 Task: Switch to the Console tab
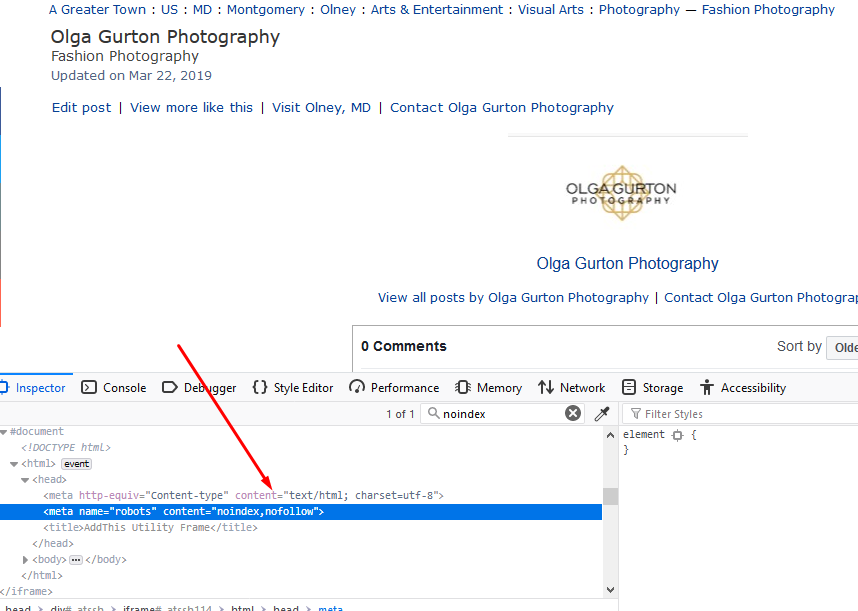click(x=114, y=388)
